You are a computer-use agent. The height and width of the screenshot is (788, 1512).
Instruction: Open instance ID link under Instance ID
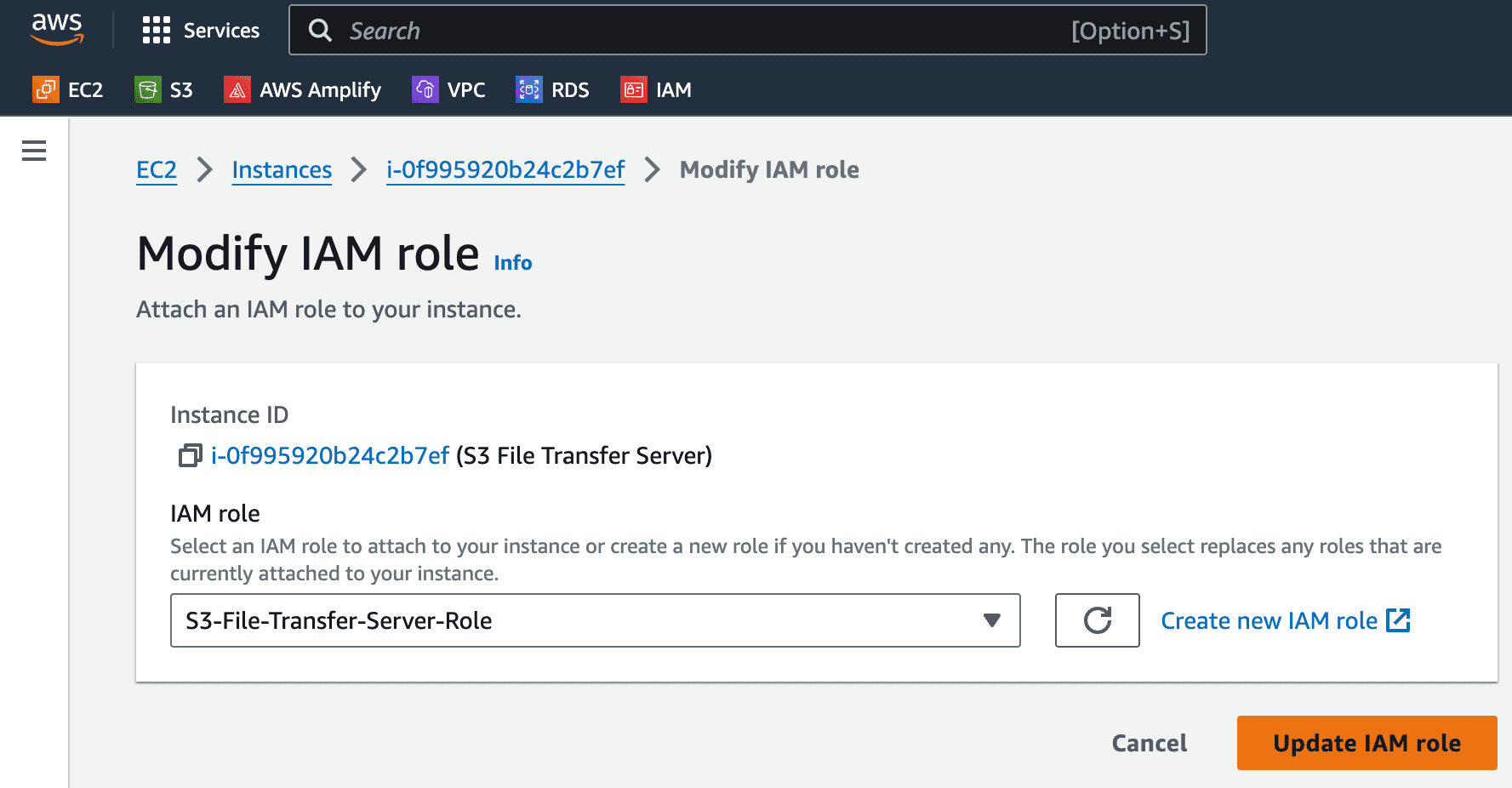330,456
